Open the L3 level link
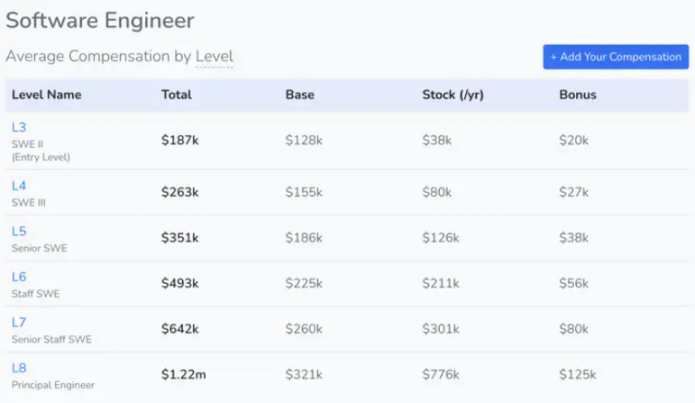The width and height of the screenshot is (695, 403). (x=19, y=128)
